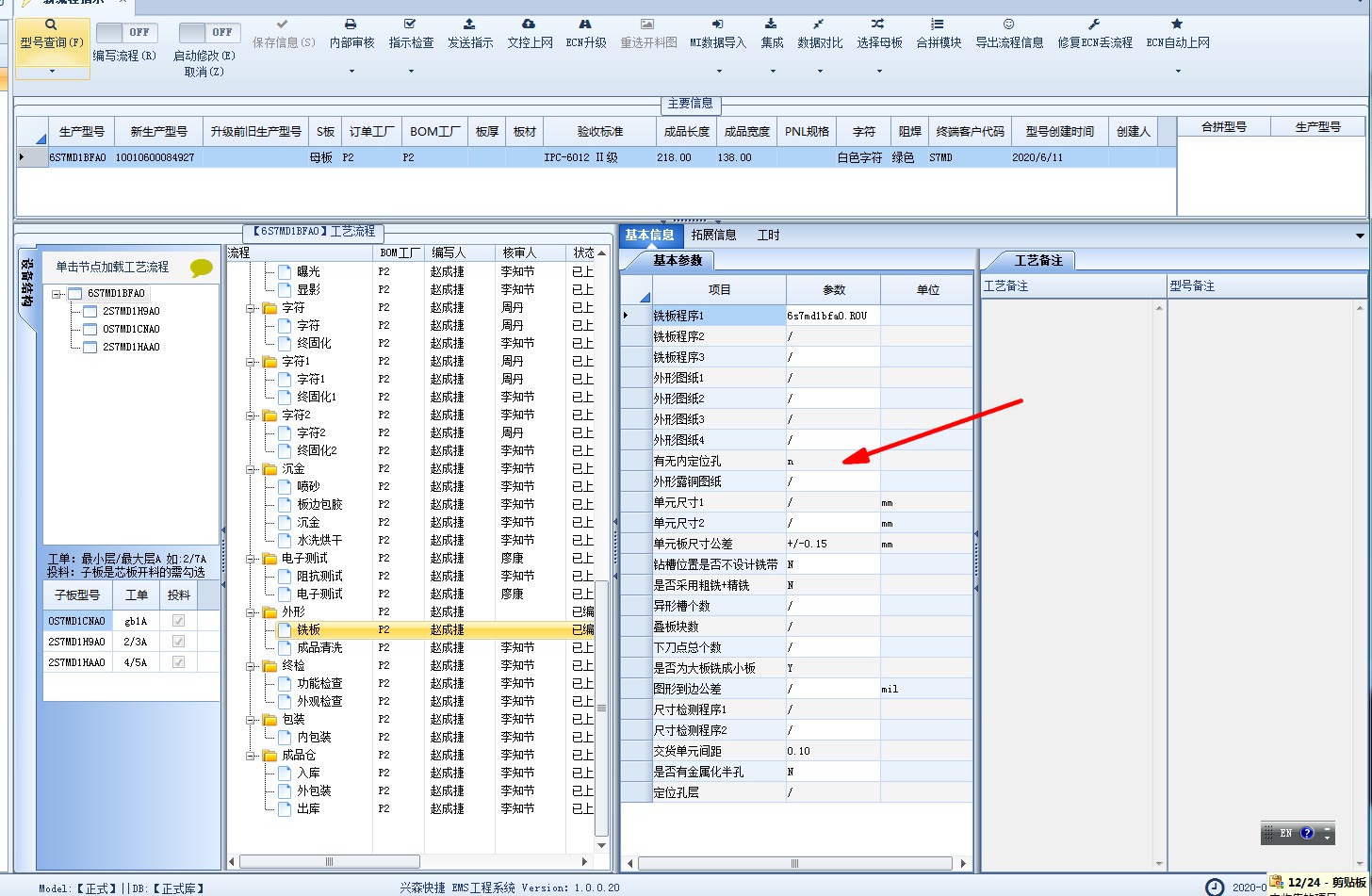
Task: Select the 水洗烘干 process row
Action: coord(411,540)
